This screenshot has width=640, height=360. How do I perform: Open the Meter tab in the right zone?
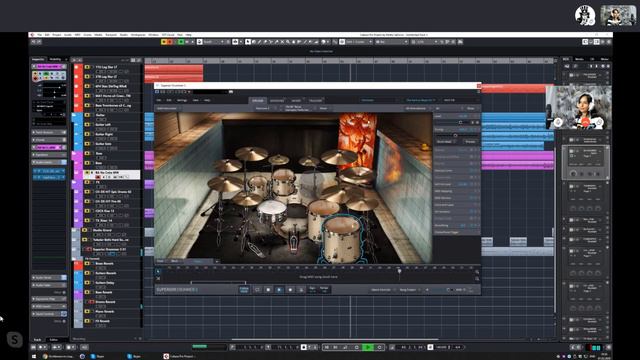(x=604, y=59)
